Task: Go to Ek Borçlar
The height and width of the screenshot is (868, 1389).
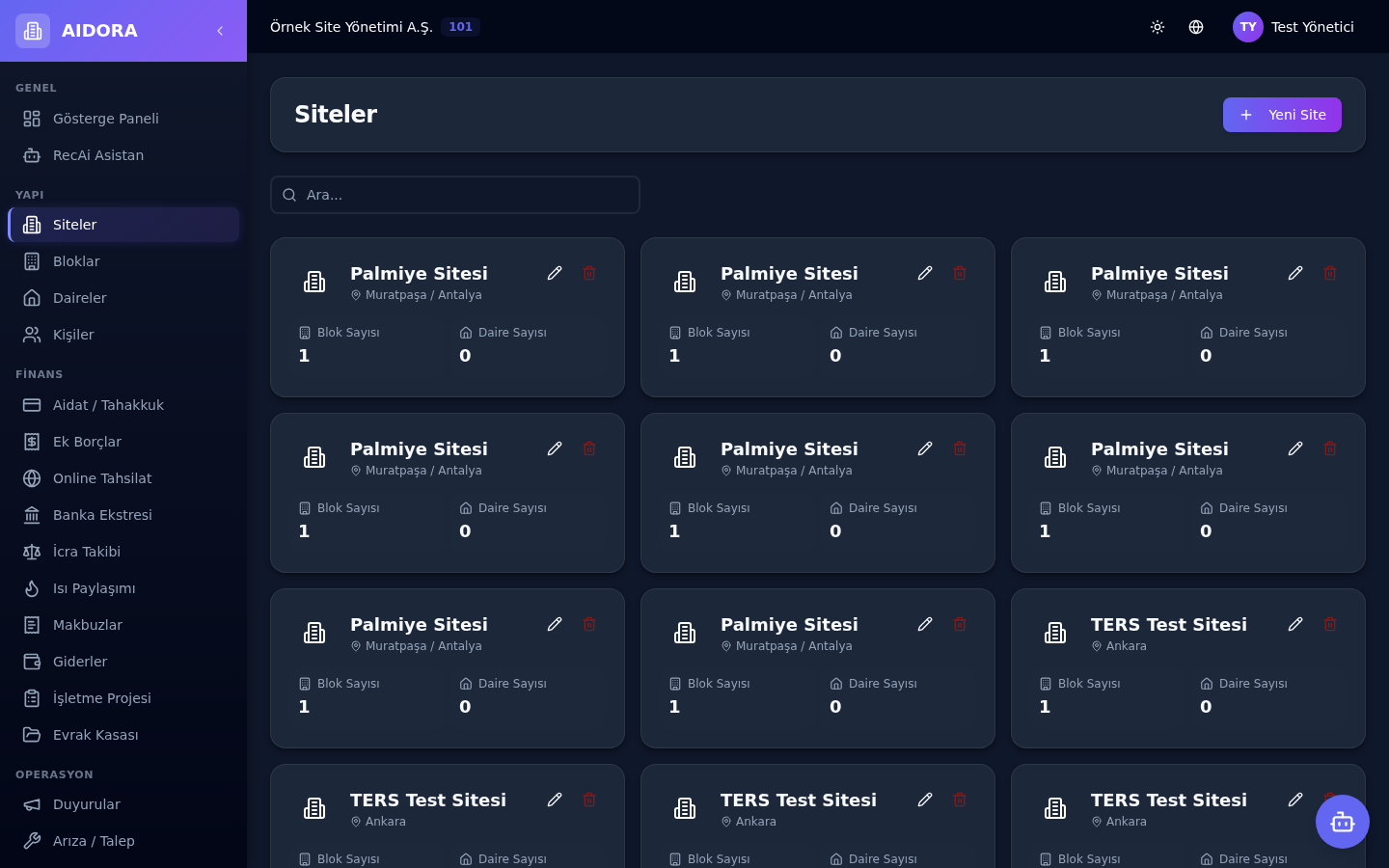Action: click(123, 442)
